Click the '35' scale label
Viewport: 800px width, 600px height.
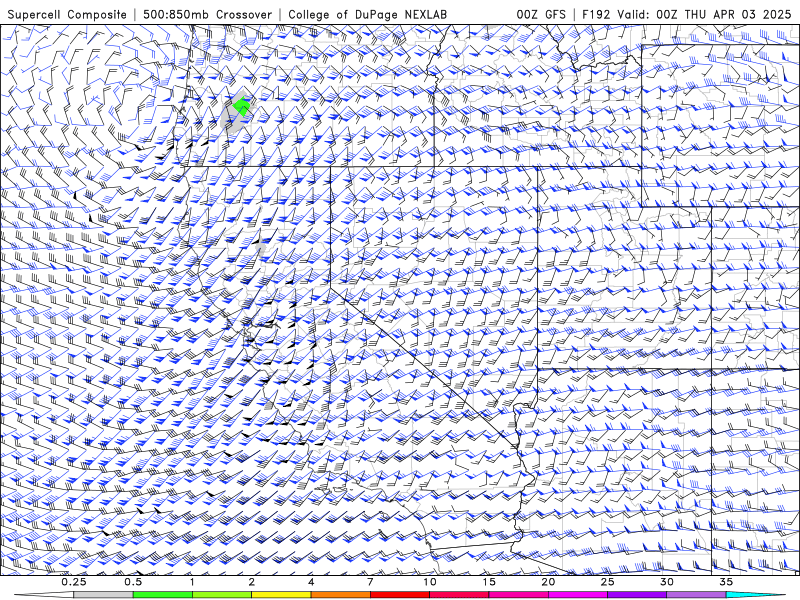tap(726, 582)
